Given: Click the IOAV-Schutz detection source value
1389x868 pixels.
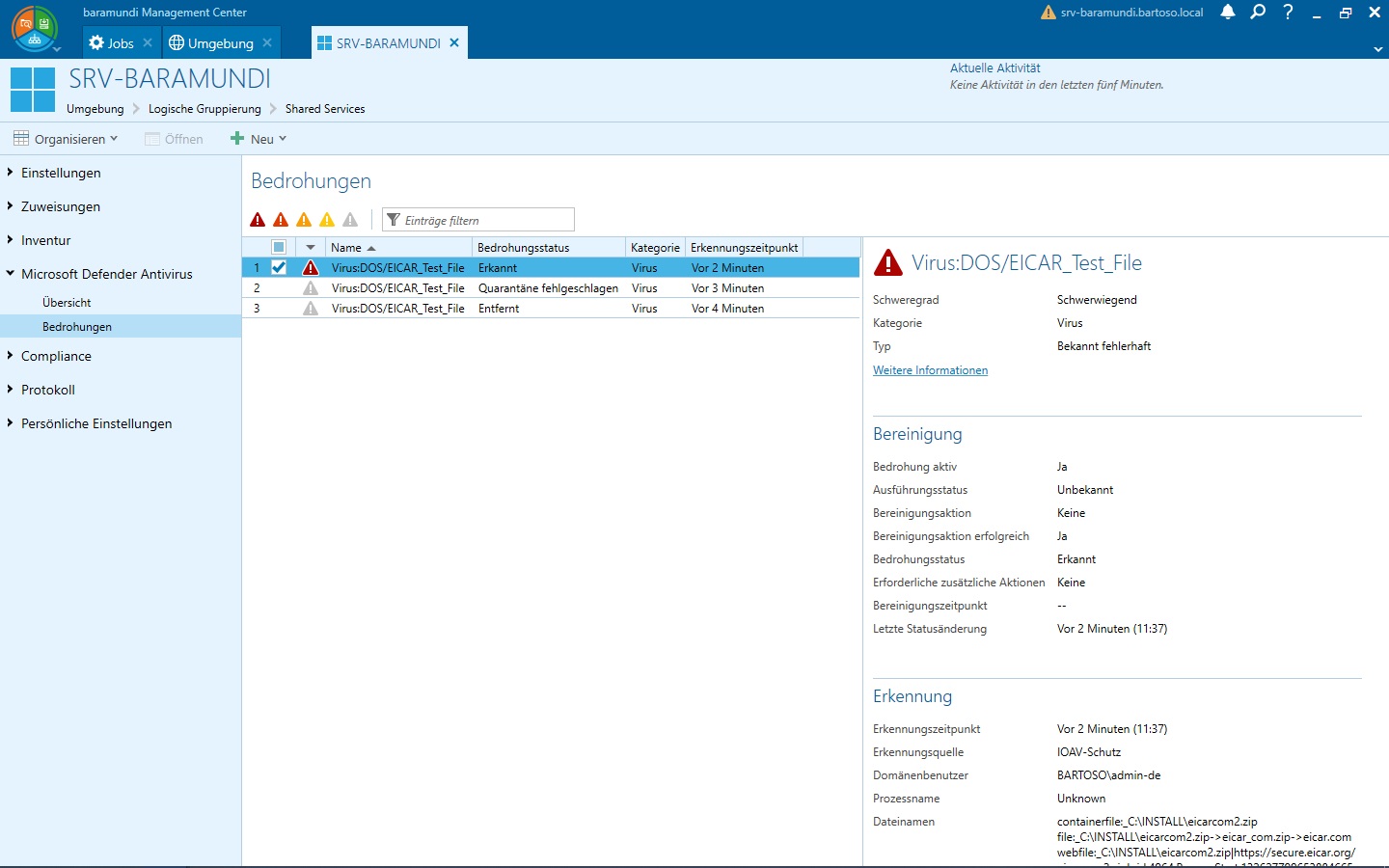Looking at the screenshot, I should [1089, 752].
